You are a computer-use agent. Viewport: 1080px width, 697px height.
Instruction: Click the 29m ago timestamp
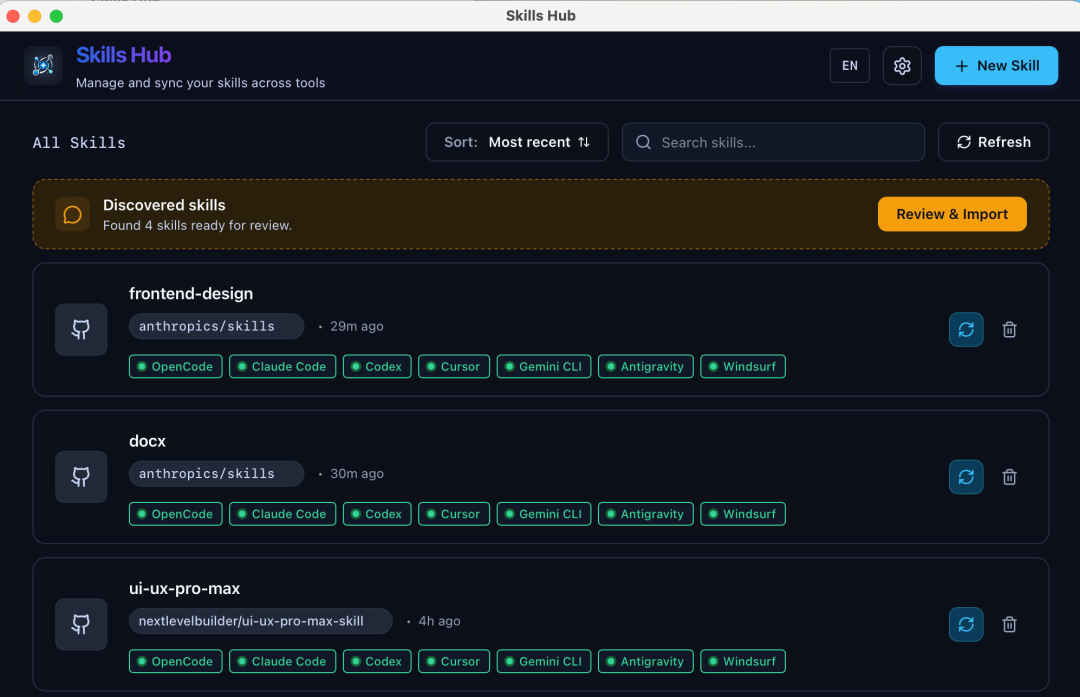pos(357,326)
